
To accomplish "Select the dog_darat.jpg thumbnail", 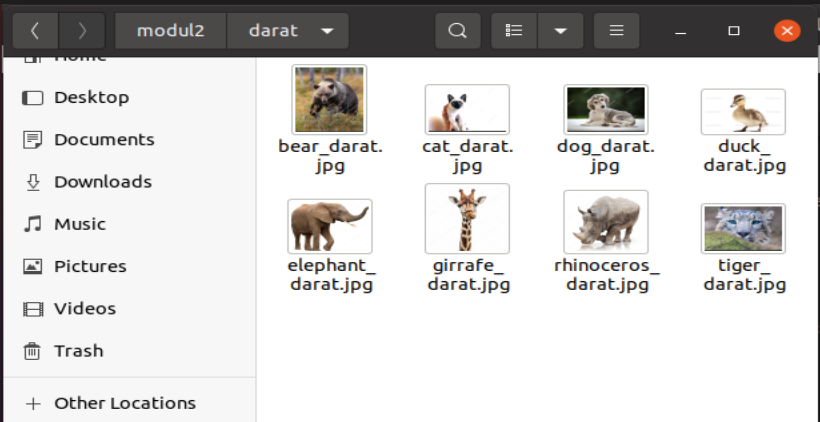I will (606, 109).
